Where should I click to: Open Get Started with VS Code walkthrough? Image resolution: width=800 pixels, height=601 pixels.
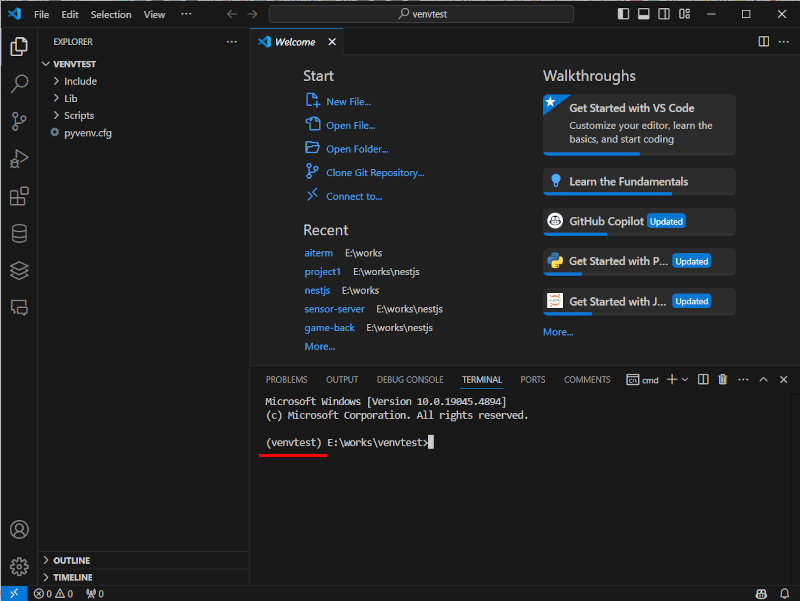coord(639,124)
